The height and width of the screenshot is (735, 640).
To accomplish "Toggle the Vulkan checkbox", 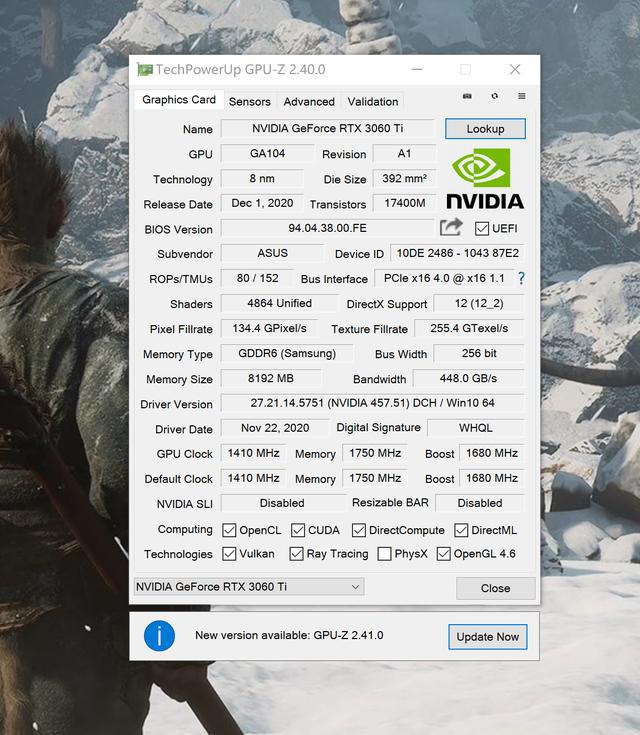I will (x=229, y=554).
